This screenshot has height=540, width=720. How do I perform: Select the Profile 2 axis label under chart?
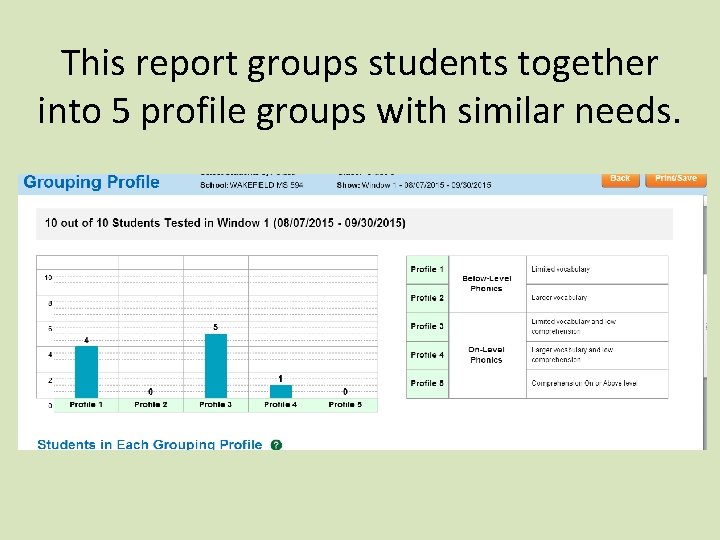tap(151, 405)
